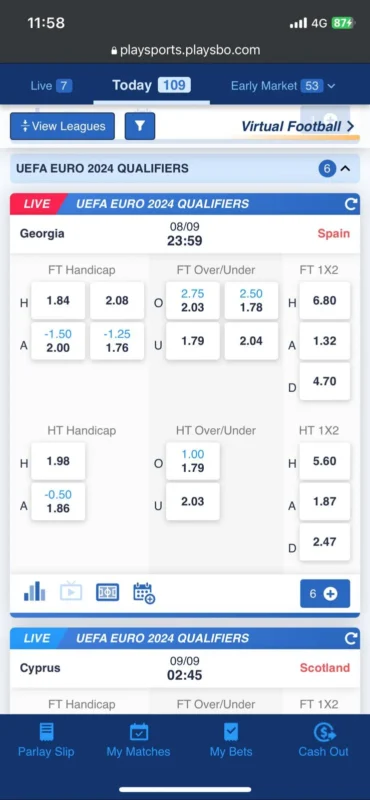Open the View Leagues button
The width and height of the screenshot is (370, 800).
[62, 126]
